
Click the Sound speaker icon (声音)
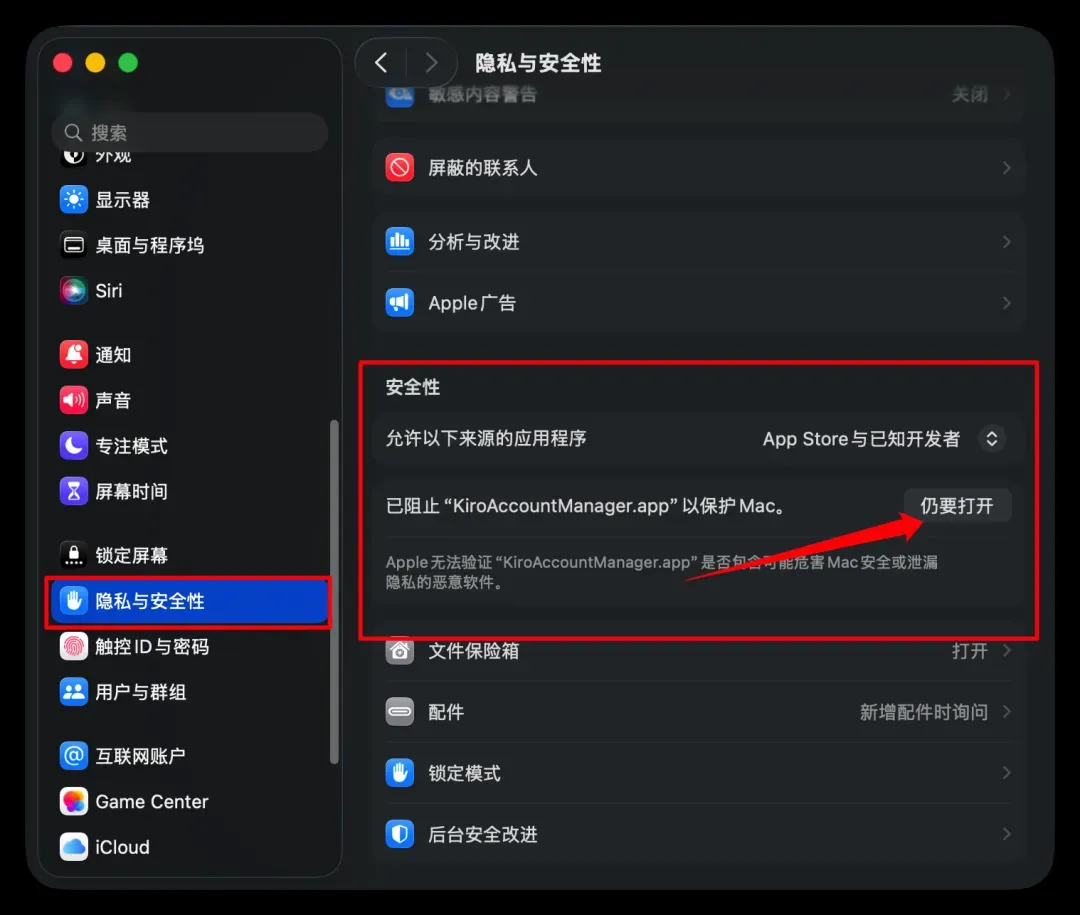[74, 400]
